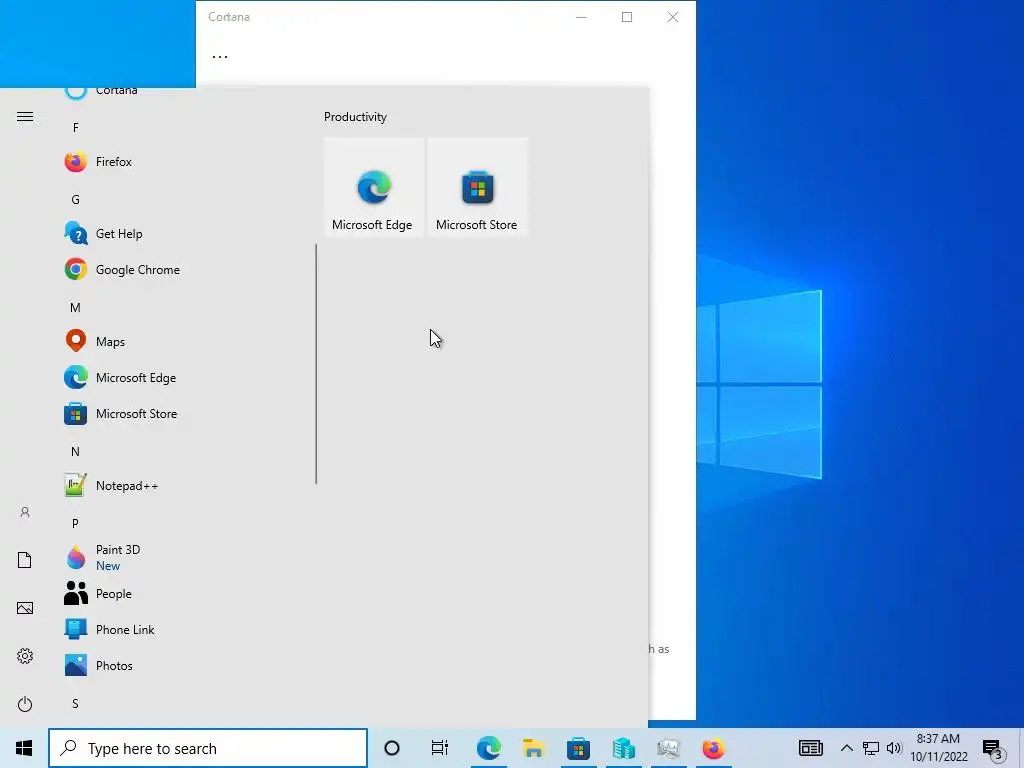The width and height of the screenshot is (1024, 768).
Task: Open the clock and date flyout
Action: coord(938,748)
